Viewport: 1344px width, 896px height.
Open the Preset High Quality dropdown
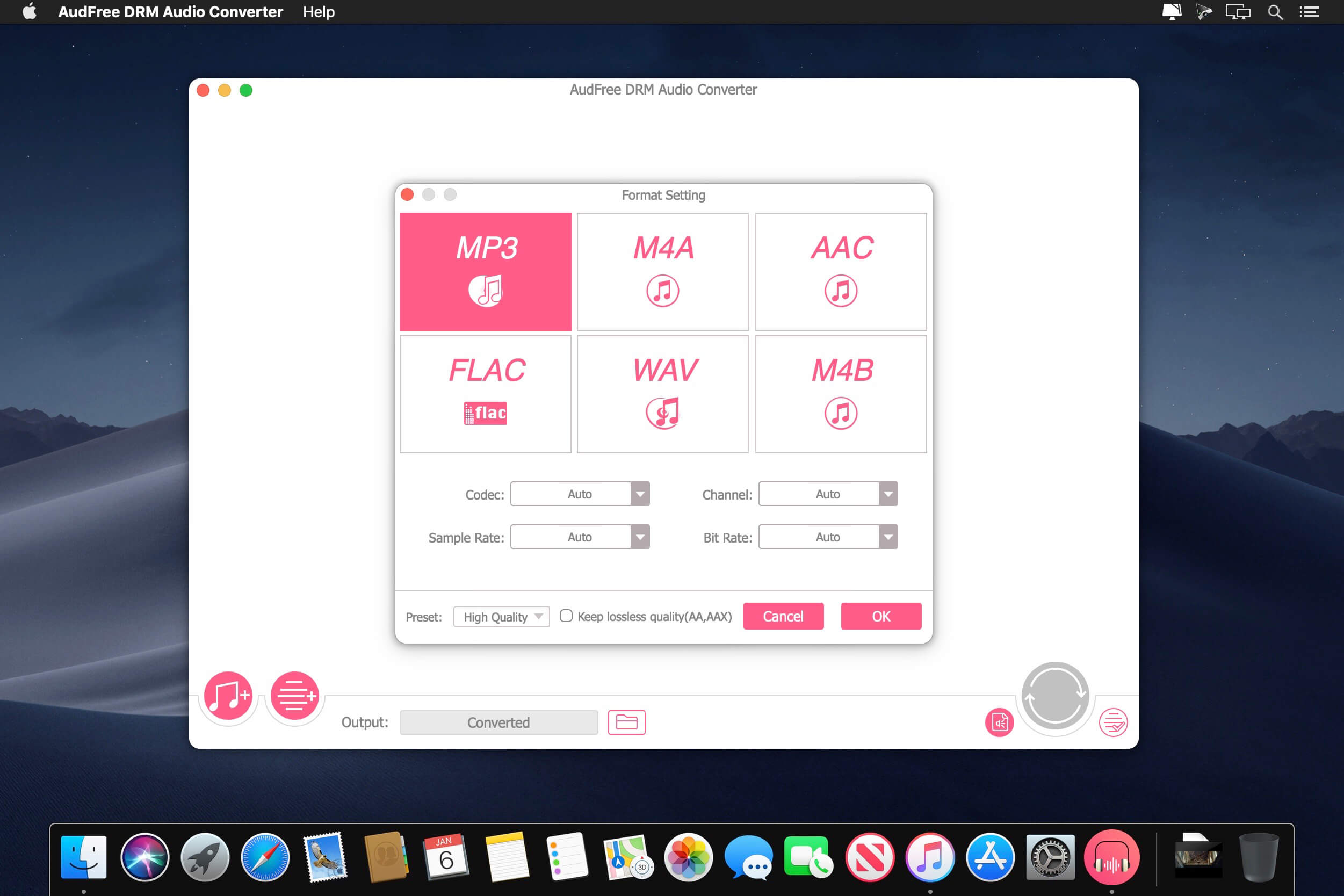(501, 617)
